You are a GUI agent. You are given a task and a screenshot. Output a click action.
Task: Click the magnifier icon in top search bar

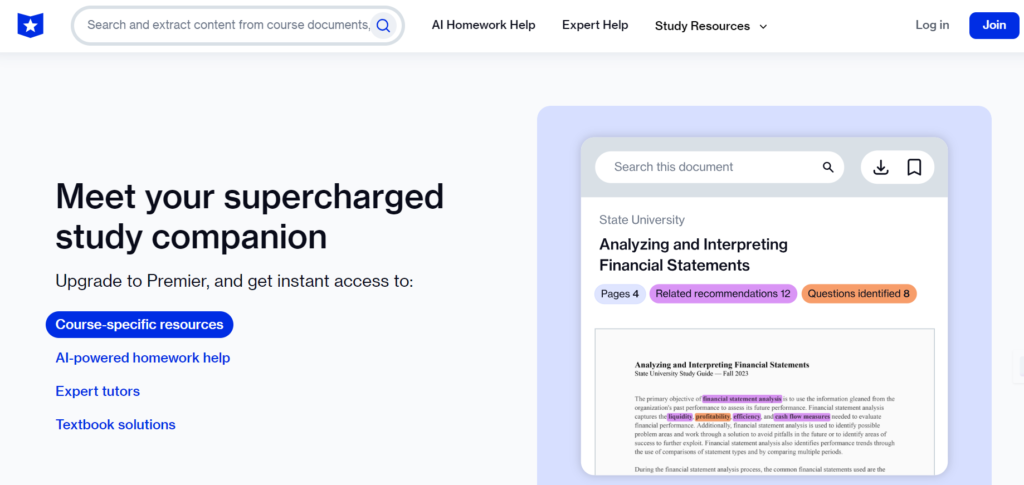pyautogui.click(x=383, y=25)
